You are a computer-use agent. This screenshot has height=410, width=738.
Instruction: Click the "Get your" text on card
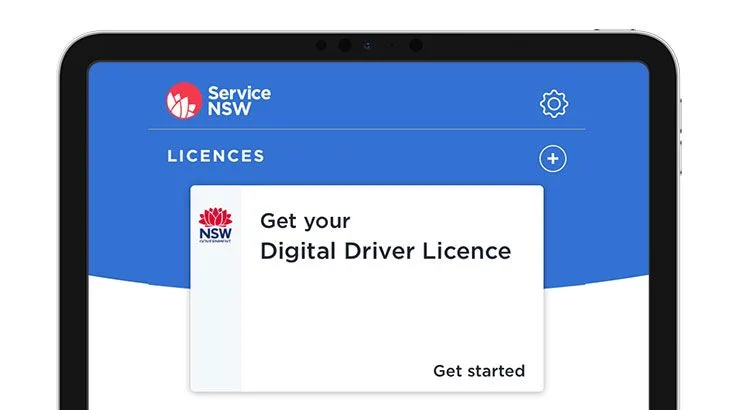[x=305, y=221]
